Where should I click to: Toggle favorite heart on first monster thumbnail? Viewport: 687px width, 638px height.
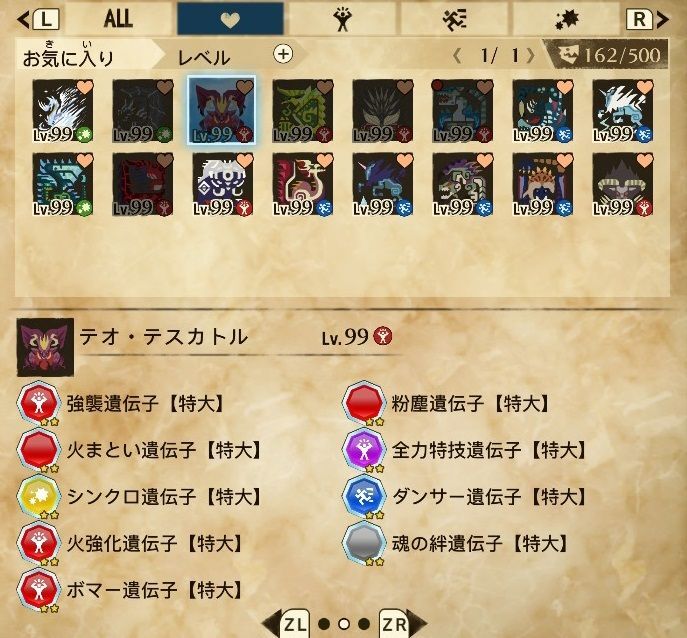pos(85,87)
